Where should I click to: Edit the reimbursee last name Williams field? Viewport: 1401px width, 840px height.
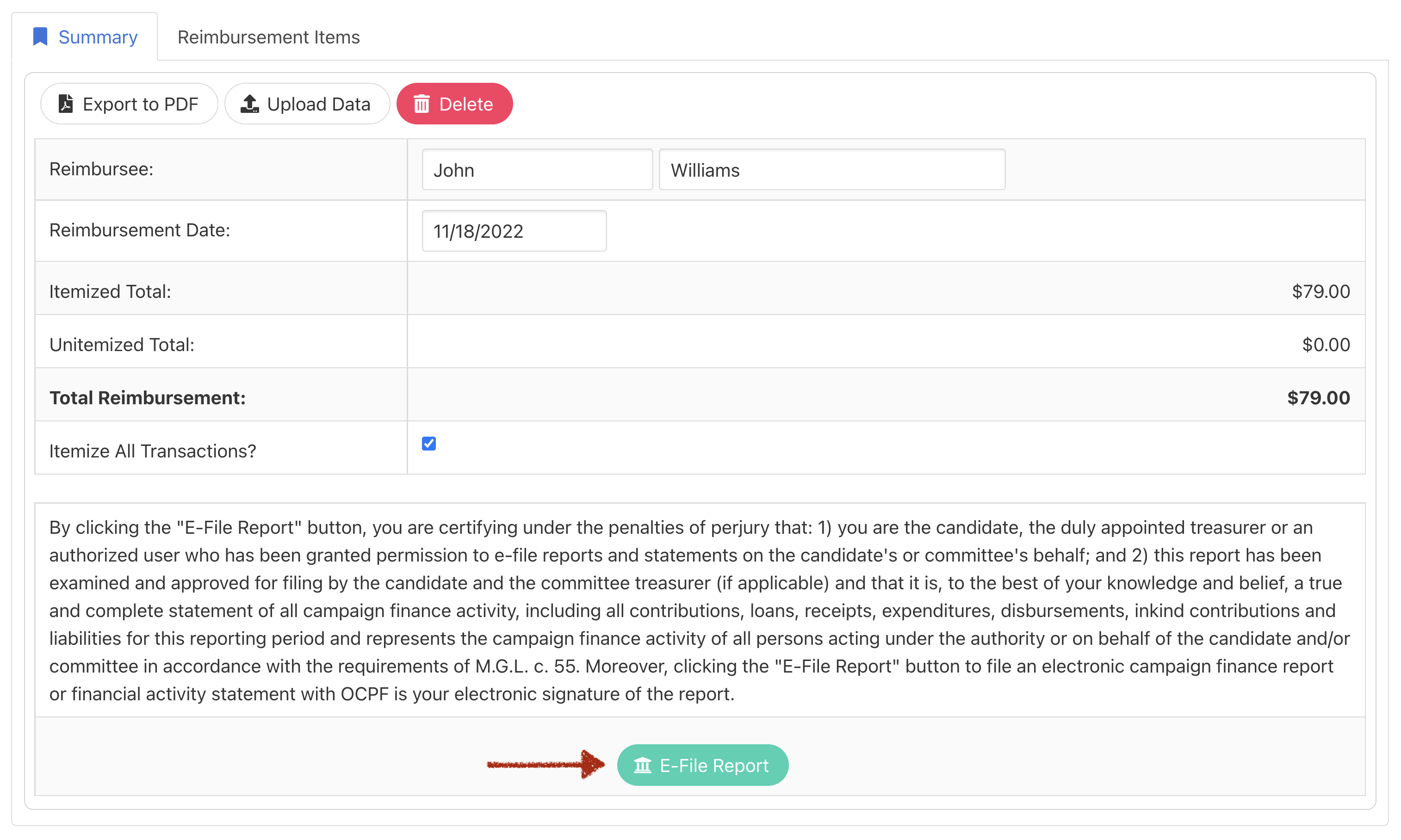831,170
